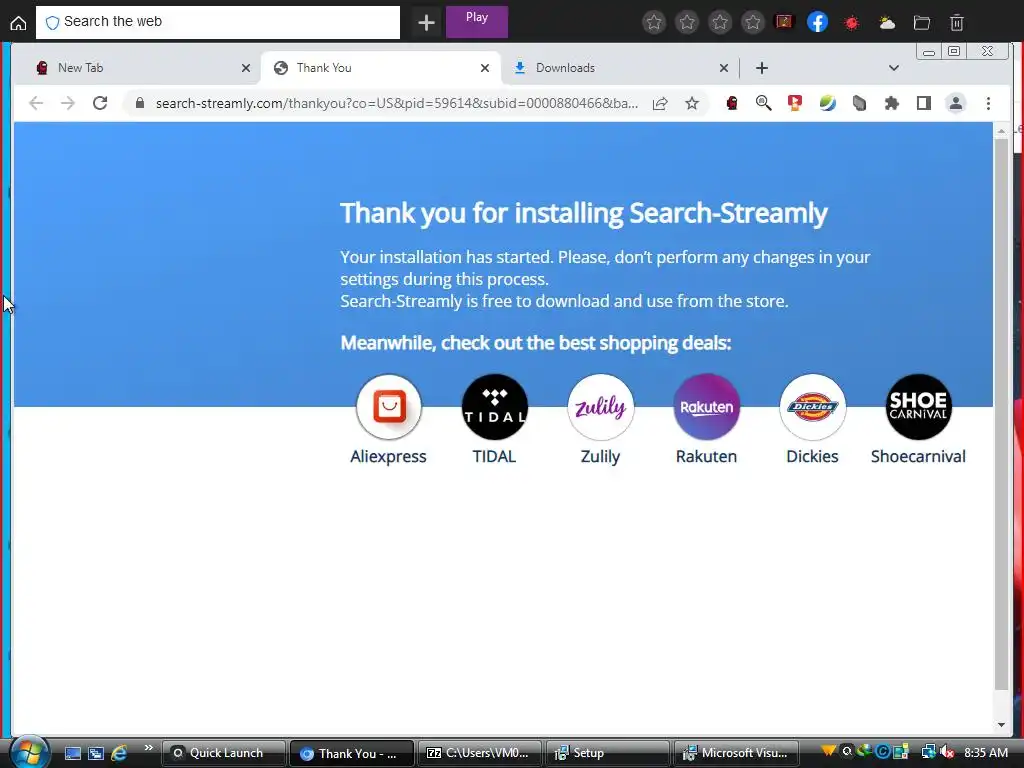The image size is (1024, 768).
Task: Close the Downloads tab
Action: [x=724, y=68]
